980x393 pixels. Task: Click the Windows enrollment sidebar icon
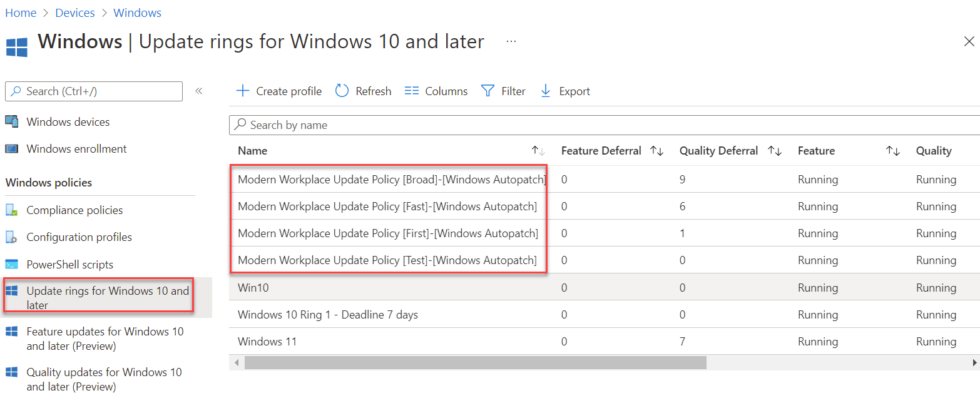click(x=12, y=149)
